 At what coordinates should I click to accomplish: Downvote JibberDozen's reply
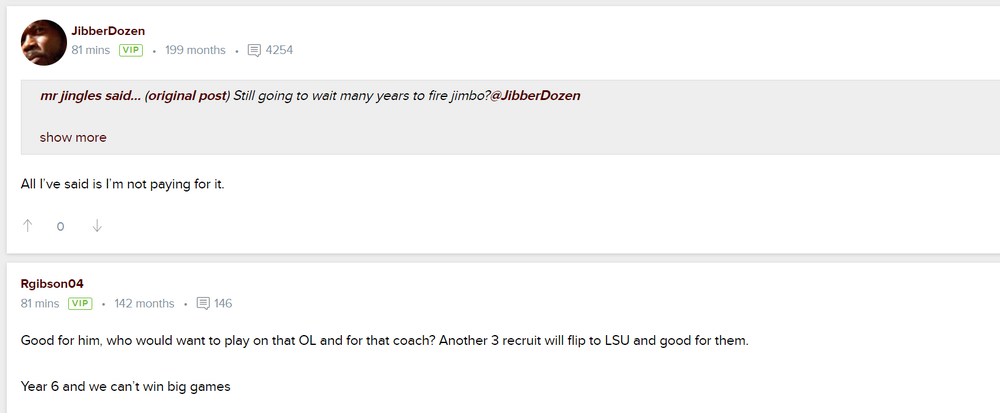pos(97,226)
